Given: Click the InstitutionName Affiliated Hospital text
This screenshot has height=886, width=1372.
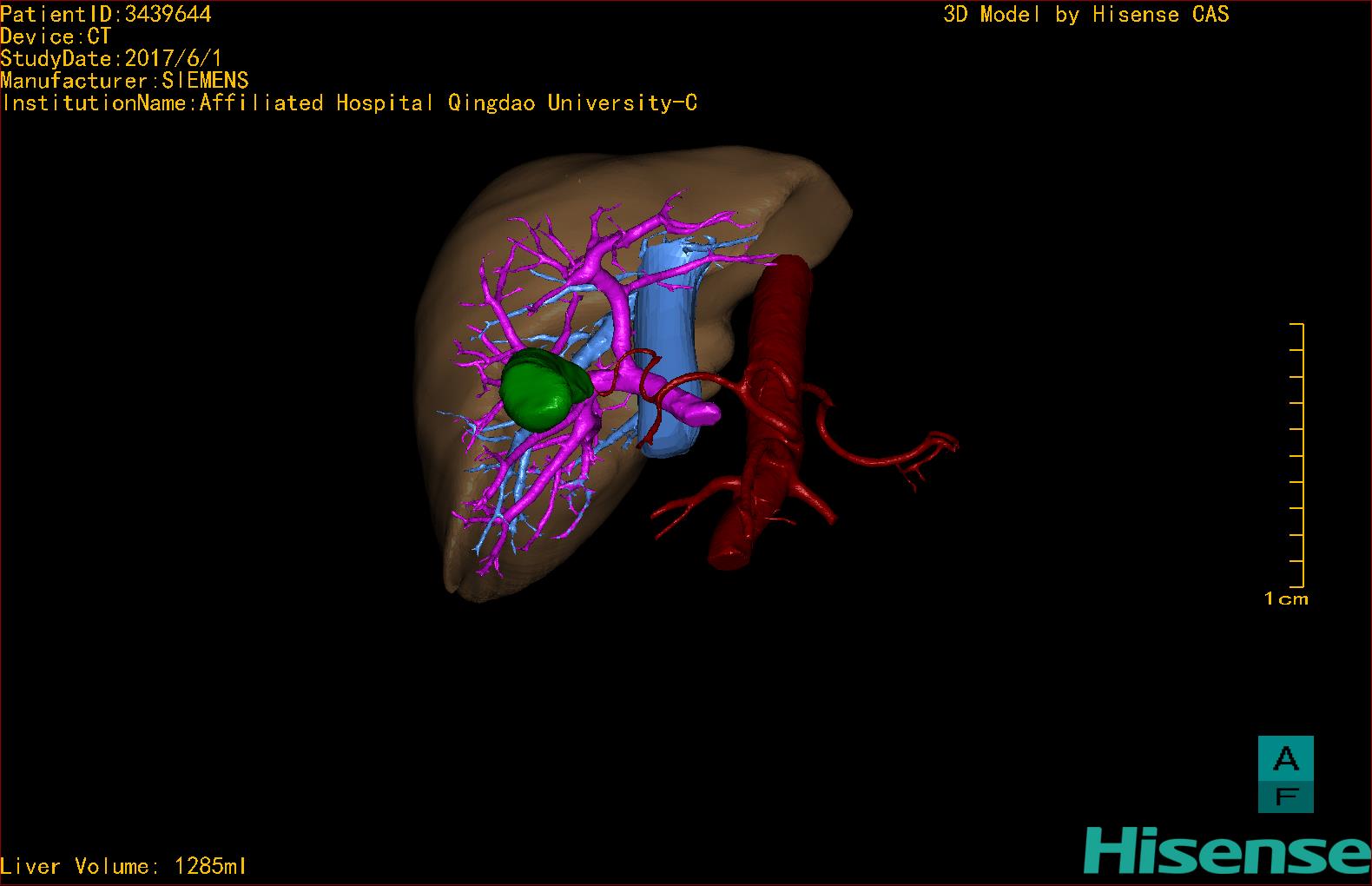Looking at the screenshot, I should [349, 102].
